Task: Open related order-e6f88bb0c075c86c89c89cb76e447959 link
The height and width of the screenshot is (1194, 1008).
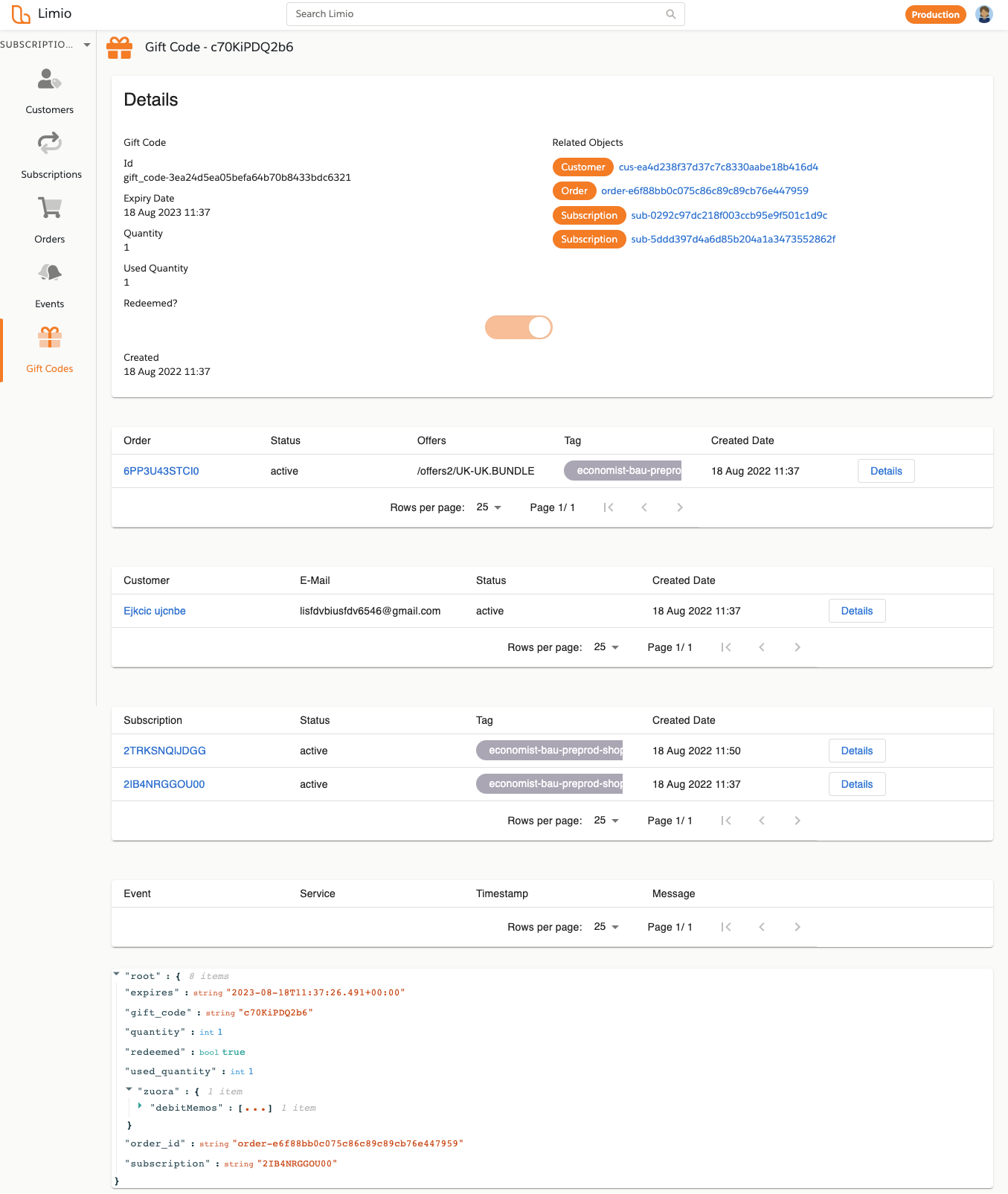Action: click(704, 191)
